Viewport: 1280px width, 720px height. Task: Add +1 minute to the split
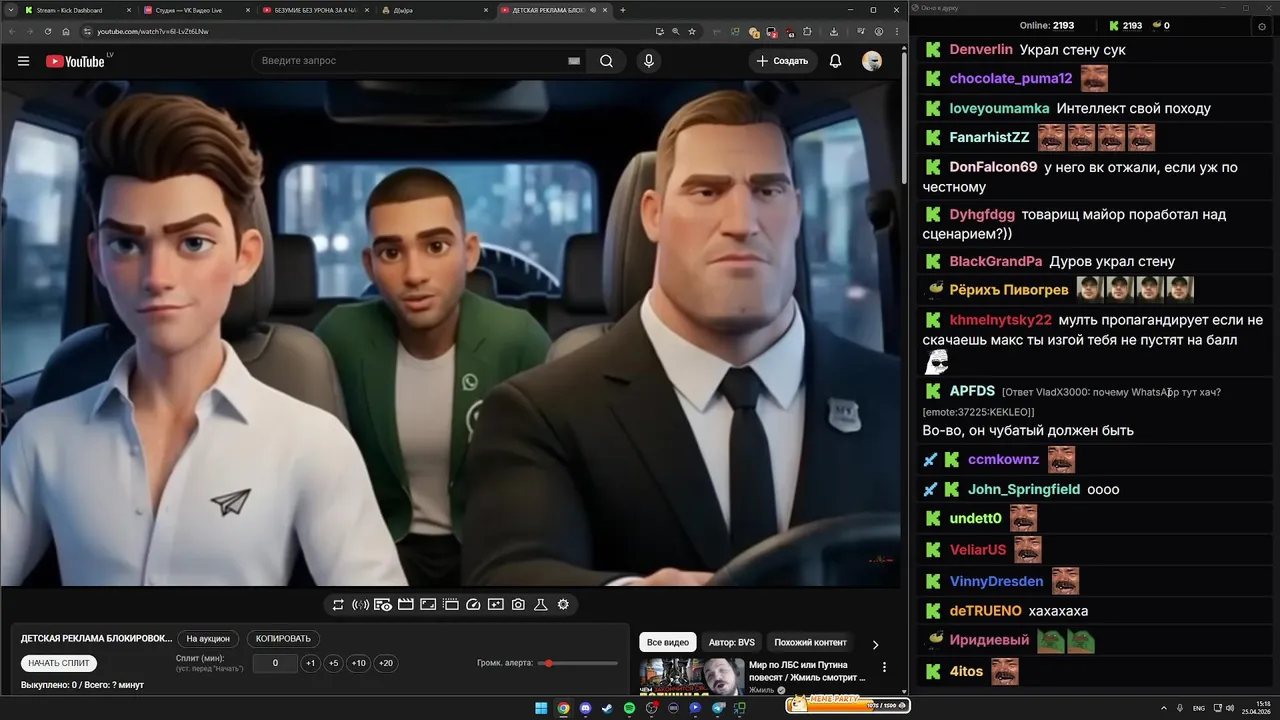(x=311, y=663)
